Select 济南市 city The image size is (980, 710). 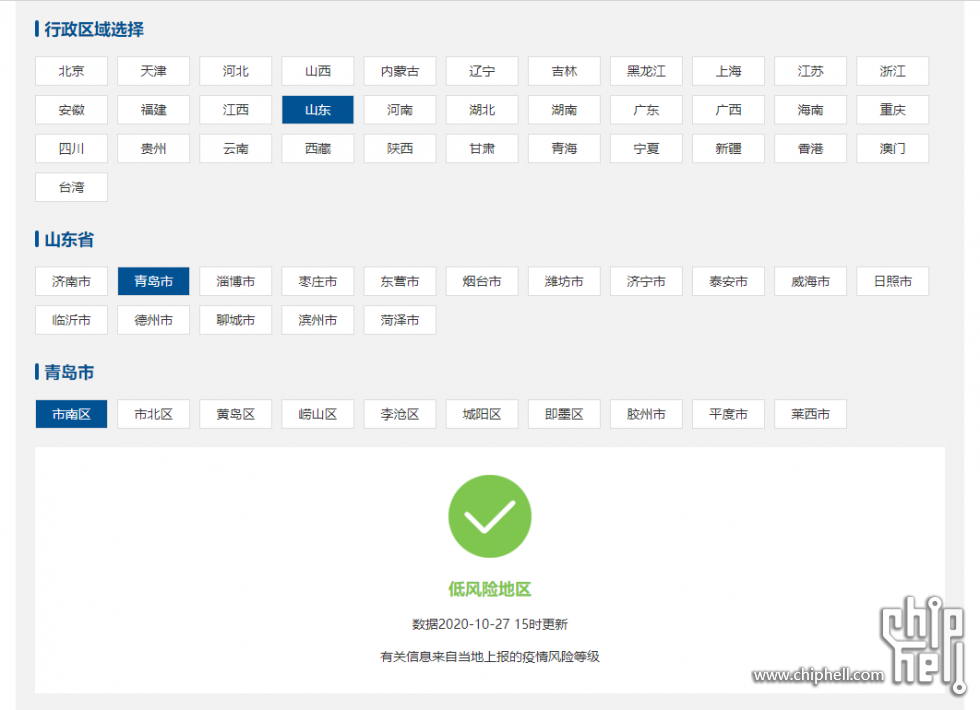click(x=71, y=281)
